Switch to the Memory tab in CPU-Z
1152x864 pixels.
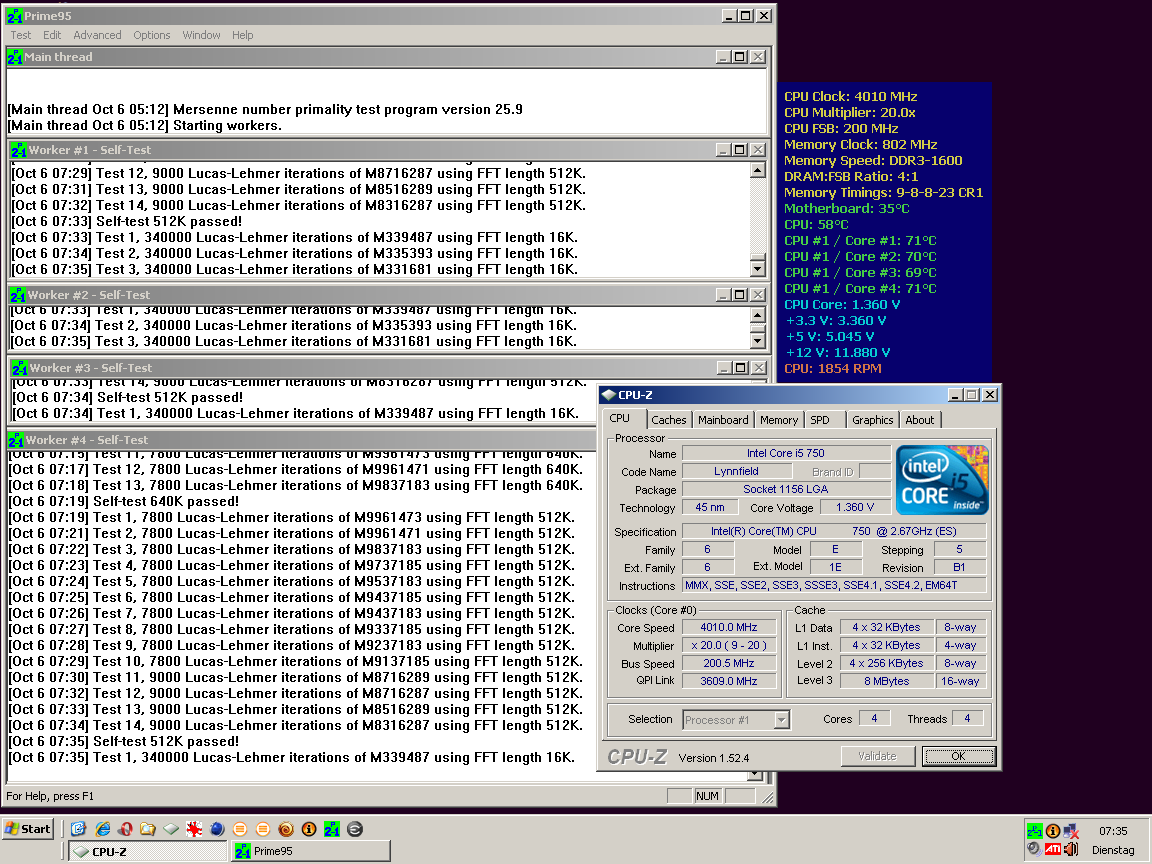tap(779, 420)
